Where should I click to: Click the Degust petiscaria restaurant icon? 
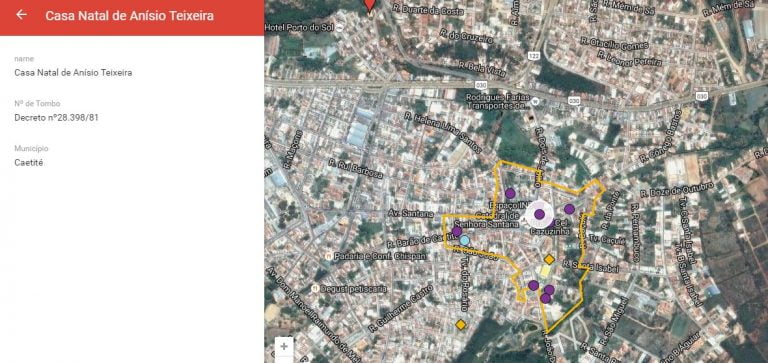(315, 289)
